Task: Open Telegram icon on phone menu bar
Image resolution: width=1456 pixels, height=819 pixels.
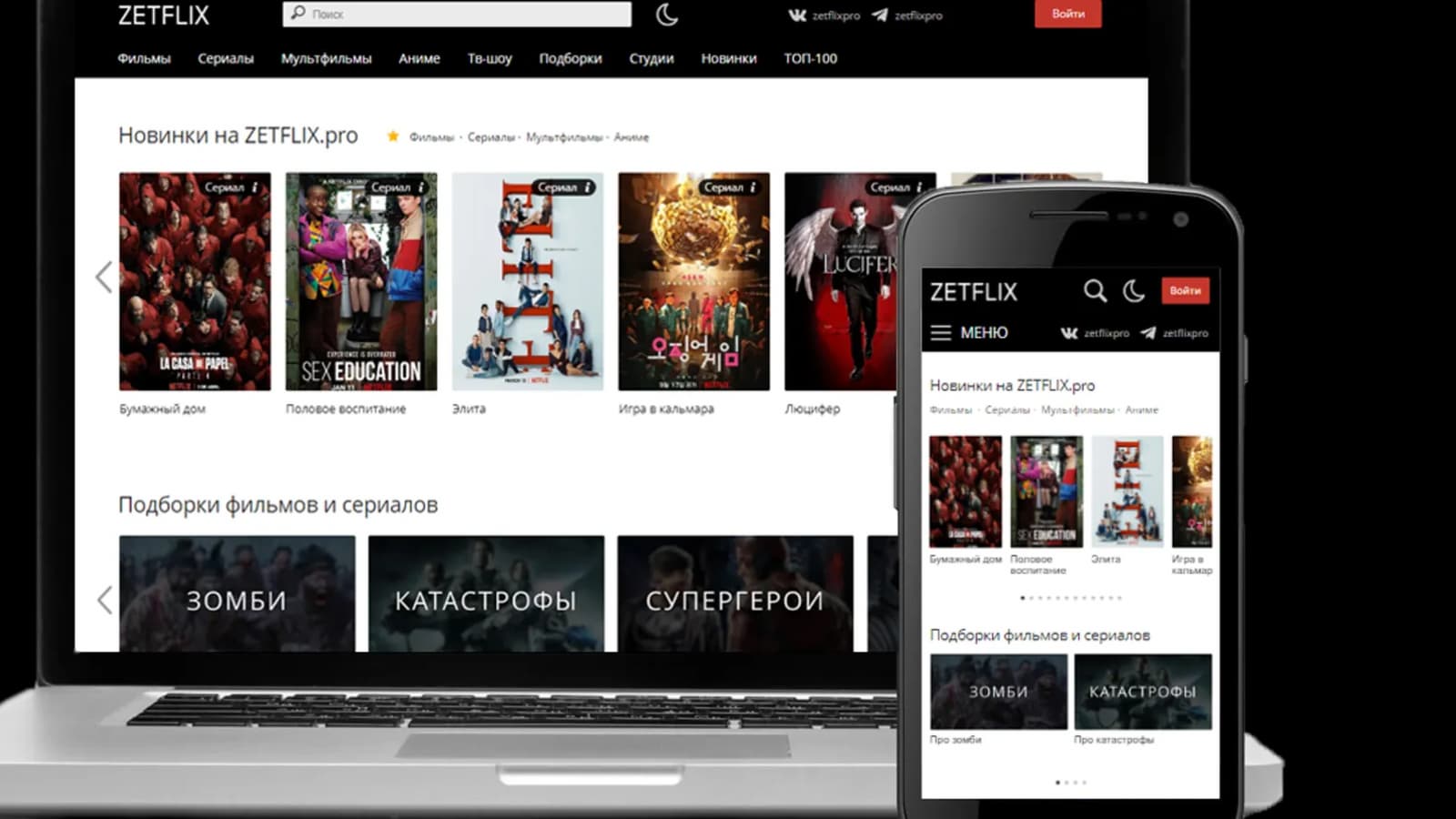Action: (1148, 333)
